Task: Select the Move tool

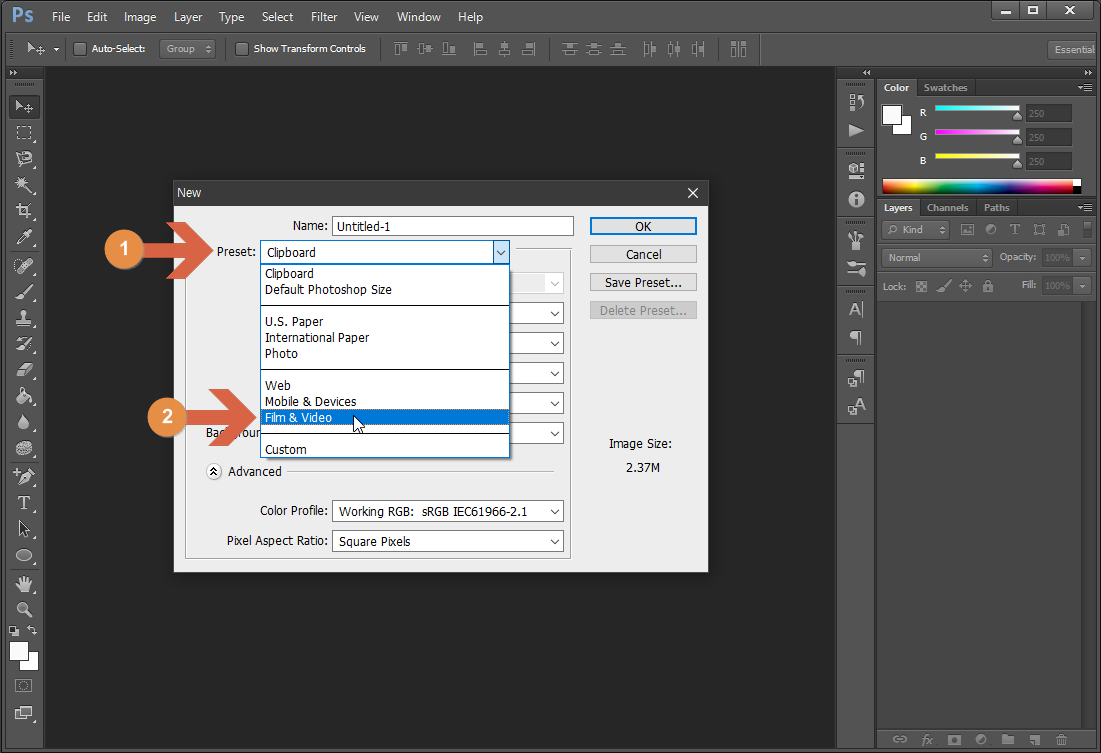Action: (24, 106)
